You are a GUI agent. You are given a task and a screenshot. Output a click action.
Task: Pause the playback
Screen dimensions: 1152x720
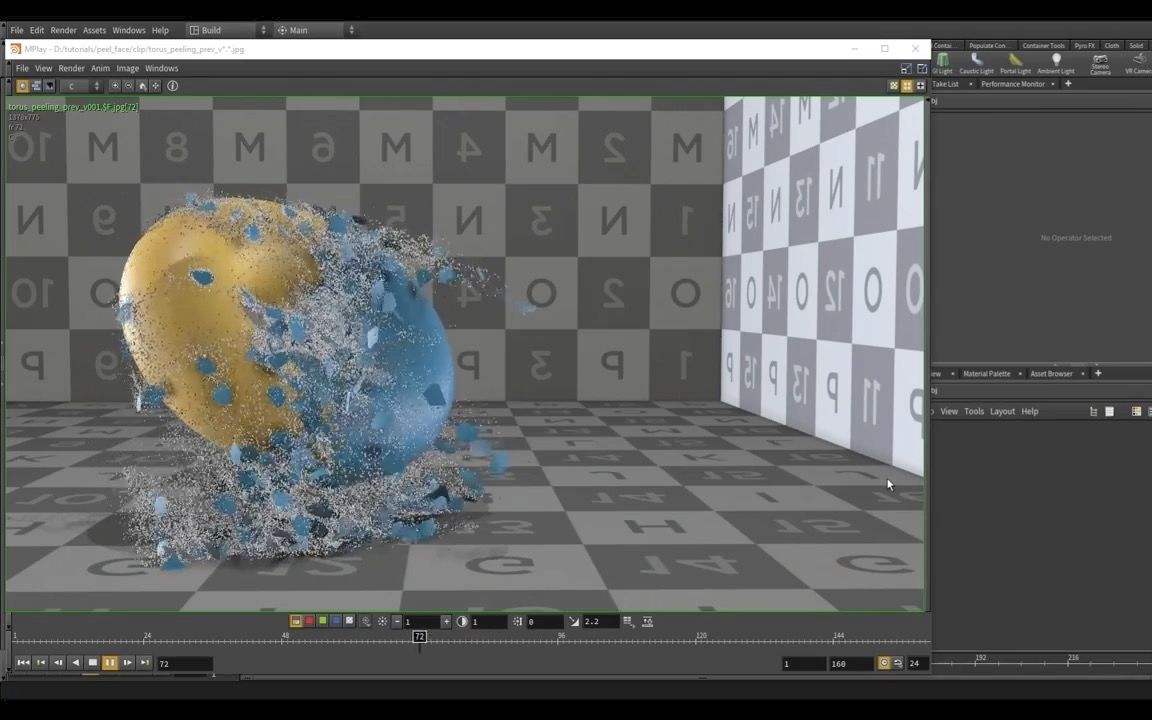pos(109,663)
